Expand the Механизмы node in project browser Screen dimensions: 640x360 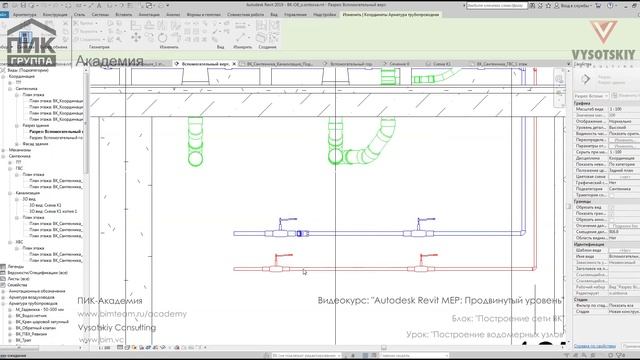point(3,150)
